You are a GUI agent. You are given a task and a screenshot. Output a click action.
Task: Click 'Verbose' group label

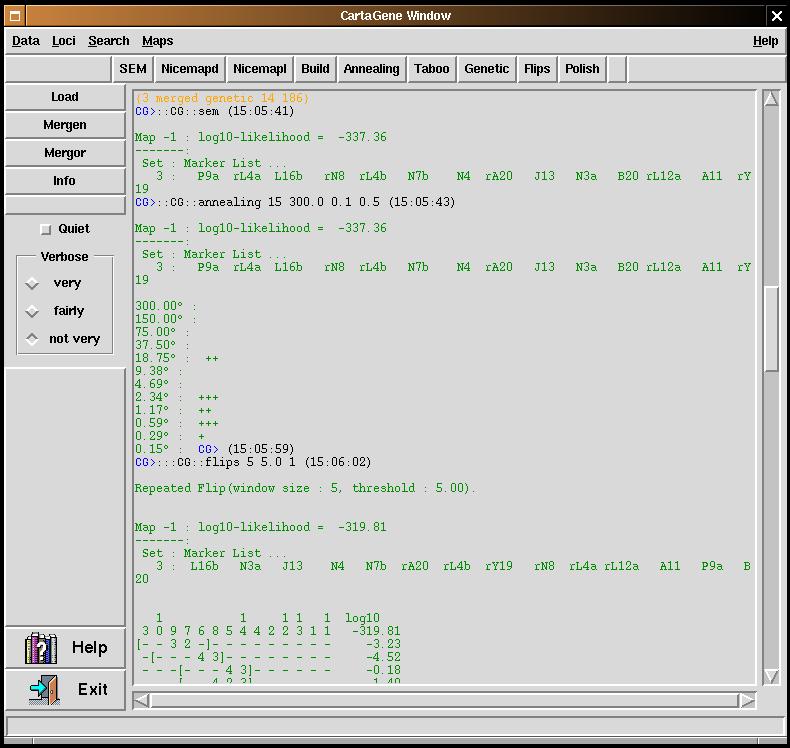click(64, 257)
